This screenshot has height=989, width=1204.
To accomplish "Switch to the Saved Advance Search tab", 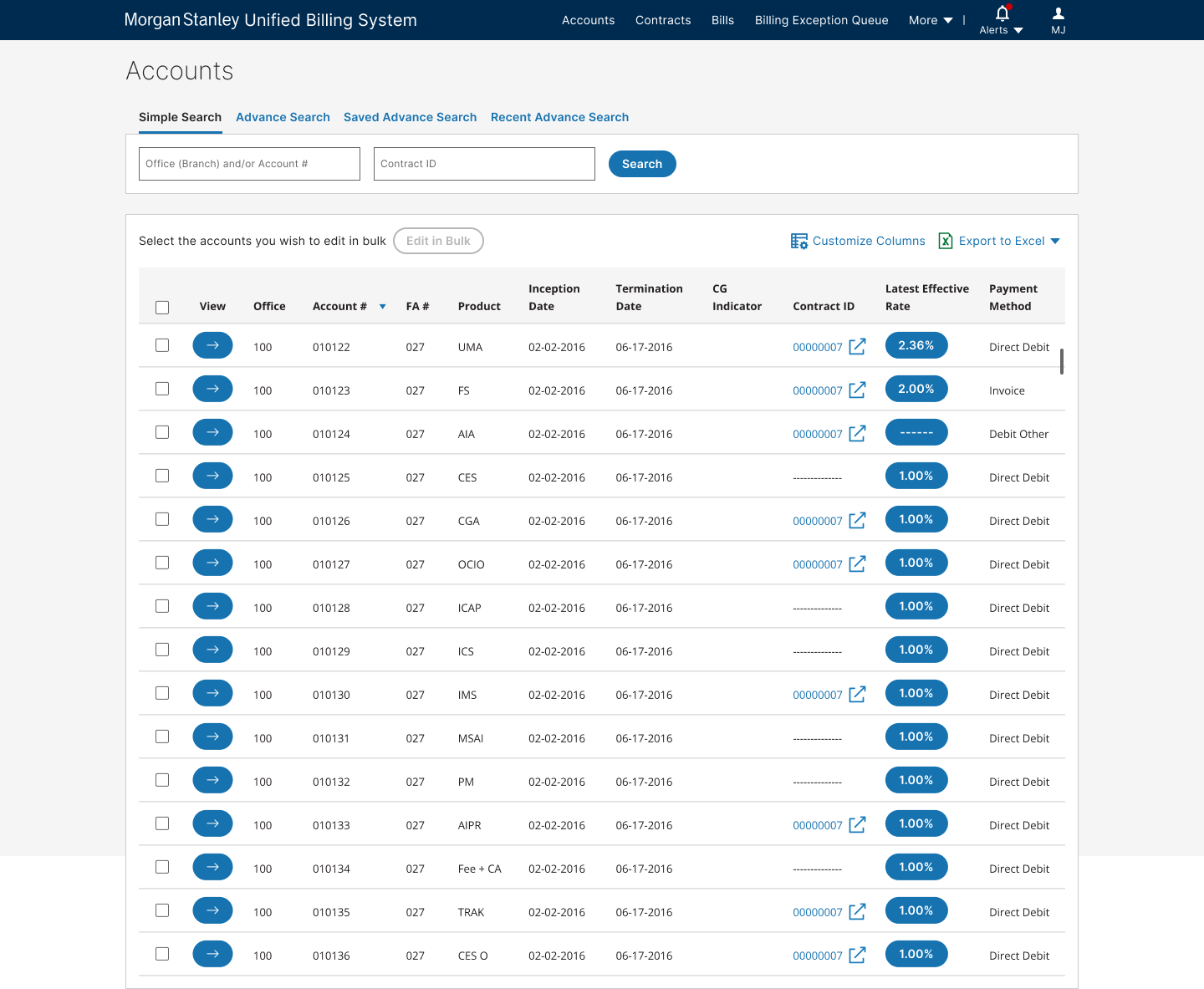I will click(x=410, y=117).
